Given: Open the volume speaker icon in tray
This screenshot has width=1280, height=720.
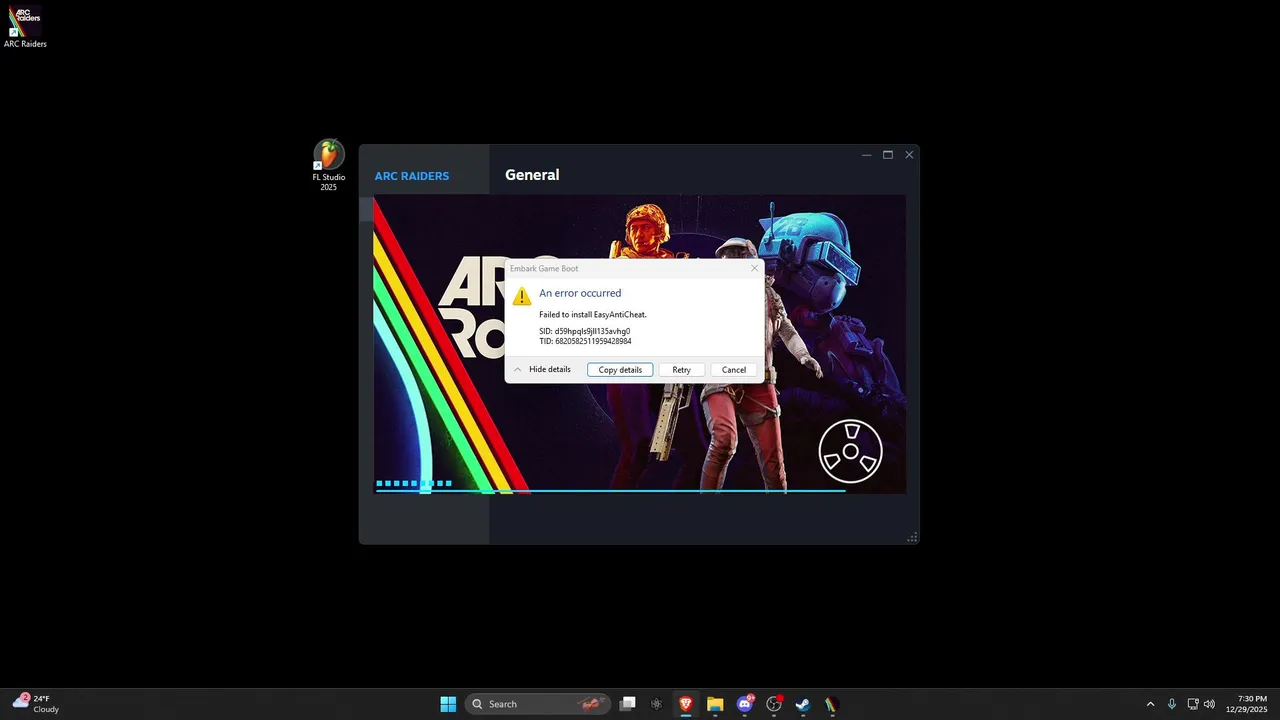Looking at the screenshot, I should pos(1210,704).
